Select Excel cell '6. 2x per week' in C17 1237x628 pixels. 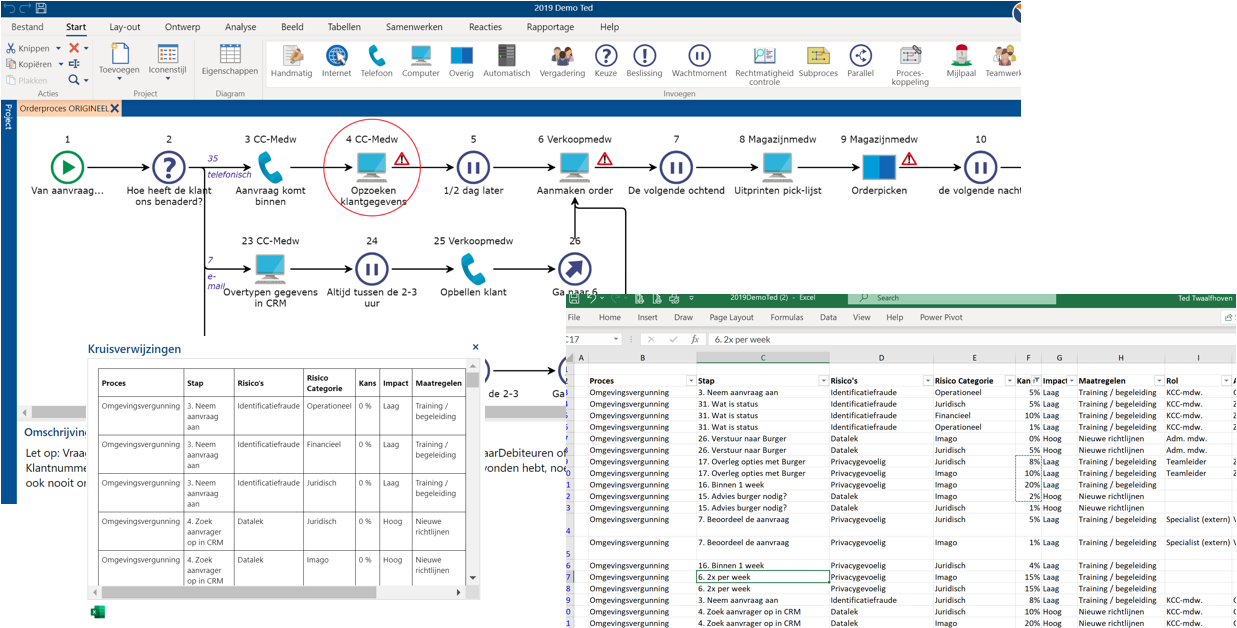point(763,577)
